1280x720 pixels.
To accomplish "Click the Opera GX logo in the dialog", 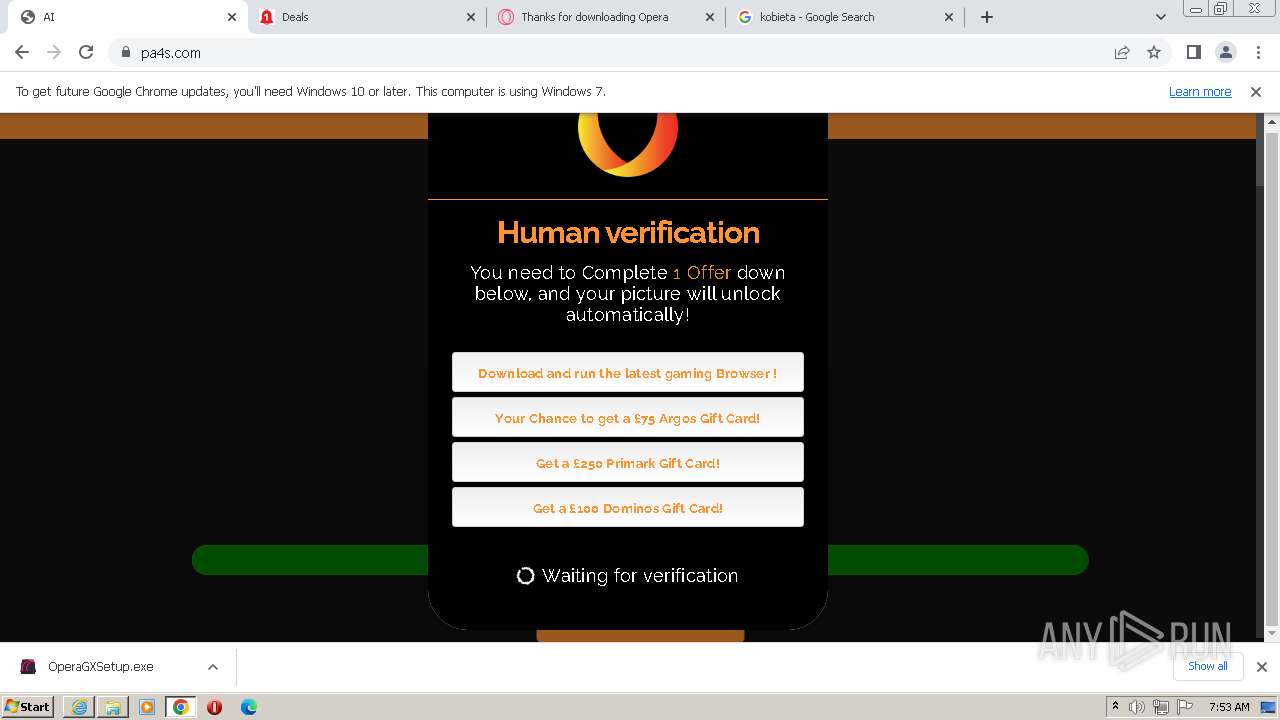I will coord(628,145).
